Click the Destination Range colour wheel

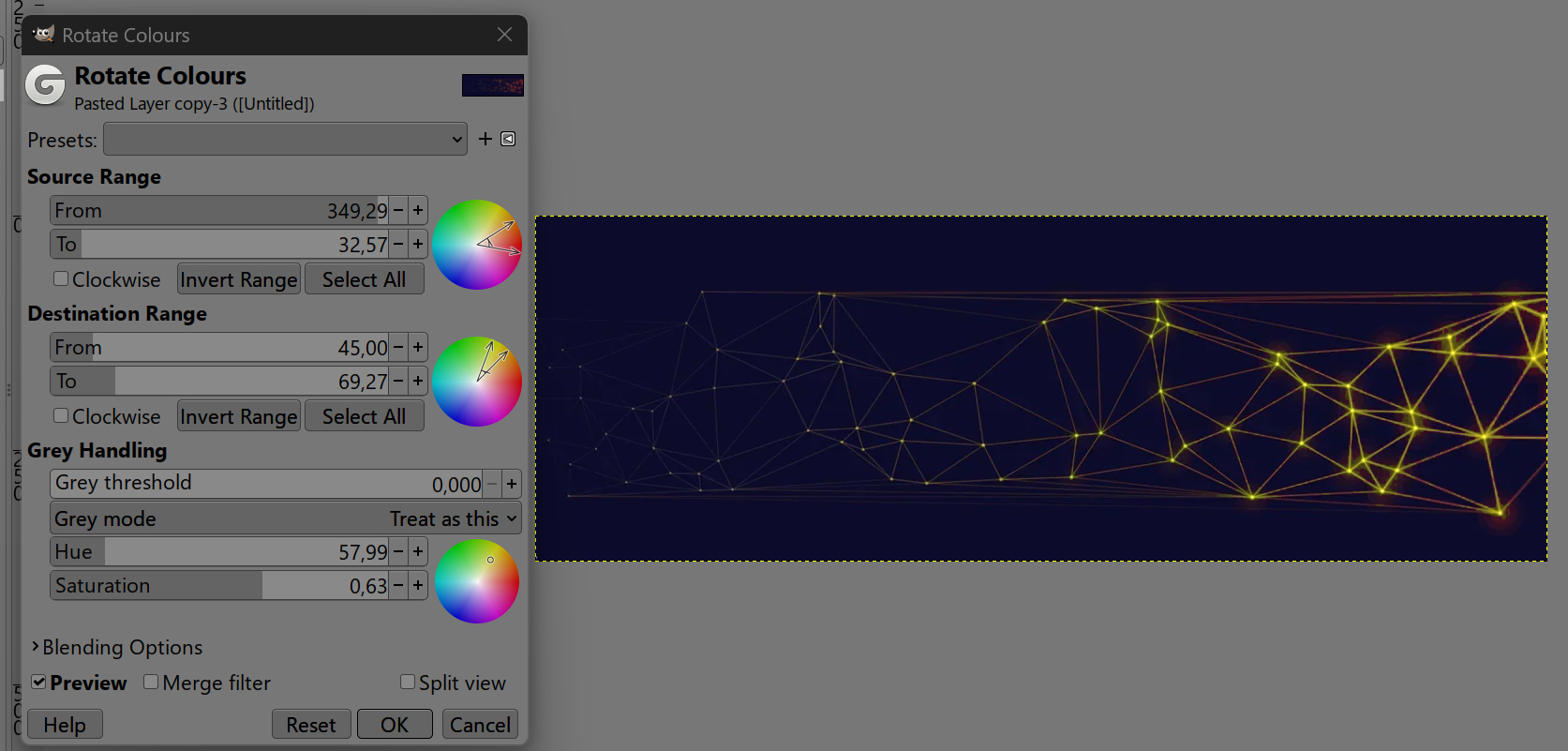coord(477,382)
